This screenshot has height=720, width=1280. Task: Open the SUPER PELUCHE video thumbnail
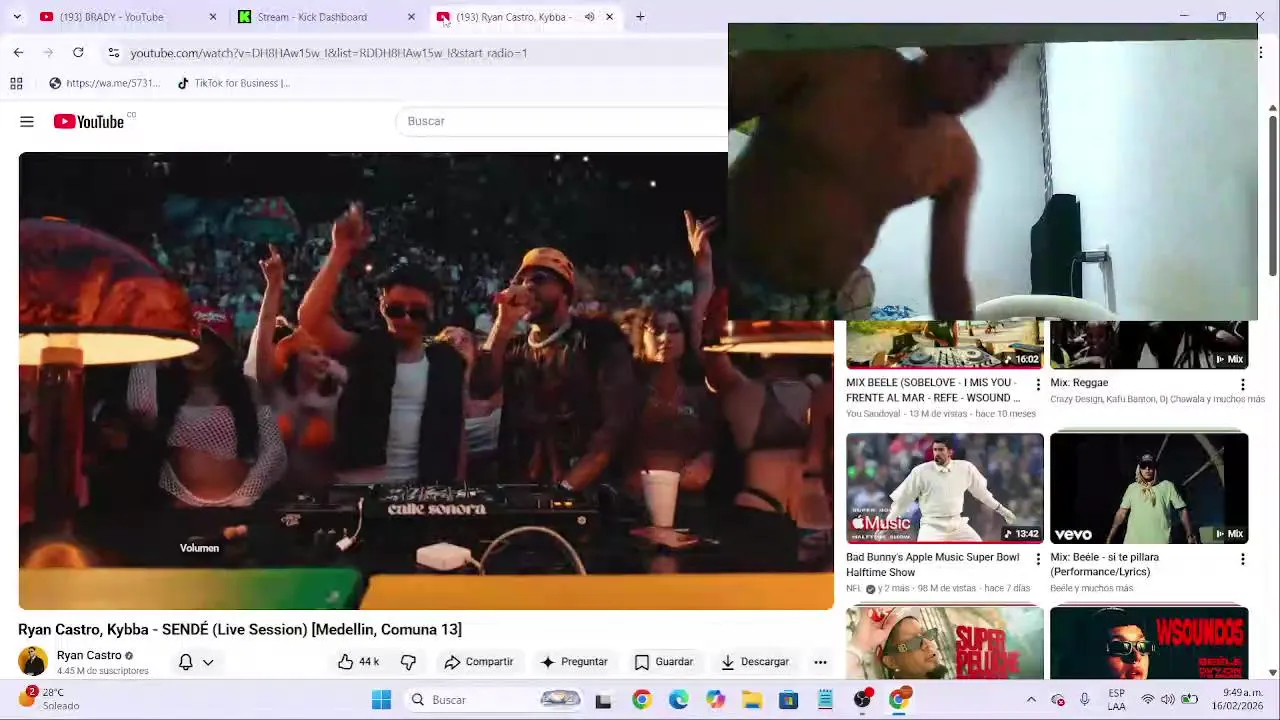click(x=945, y=642)
